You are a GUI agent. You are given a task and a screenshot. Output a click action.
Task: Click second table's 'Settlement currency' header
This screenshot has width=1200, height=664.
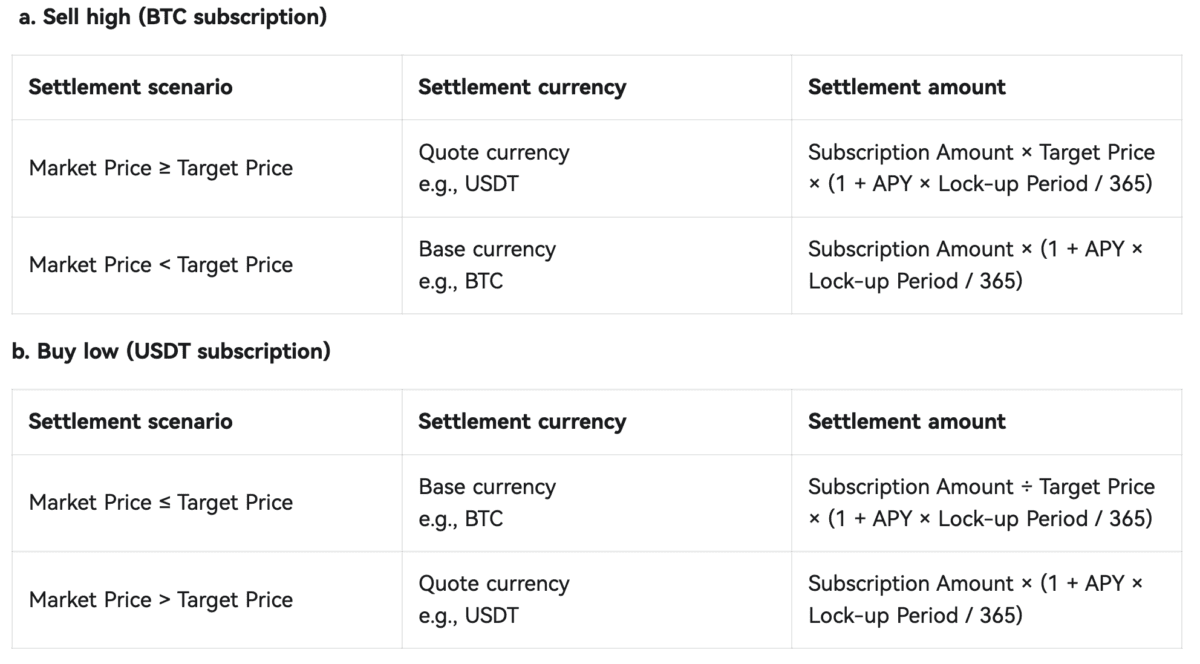click(x=522, y=421)
